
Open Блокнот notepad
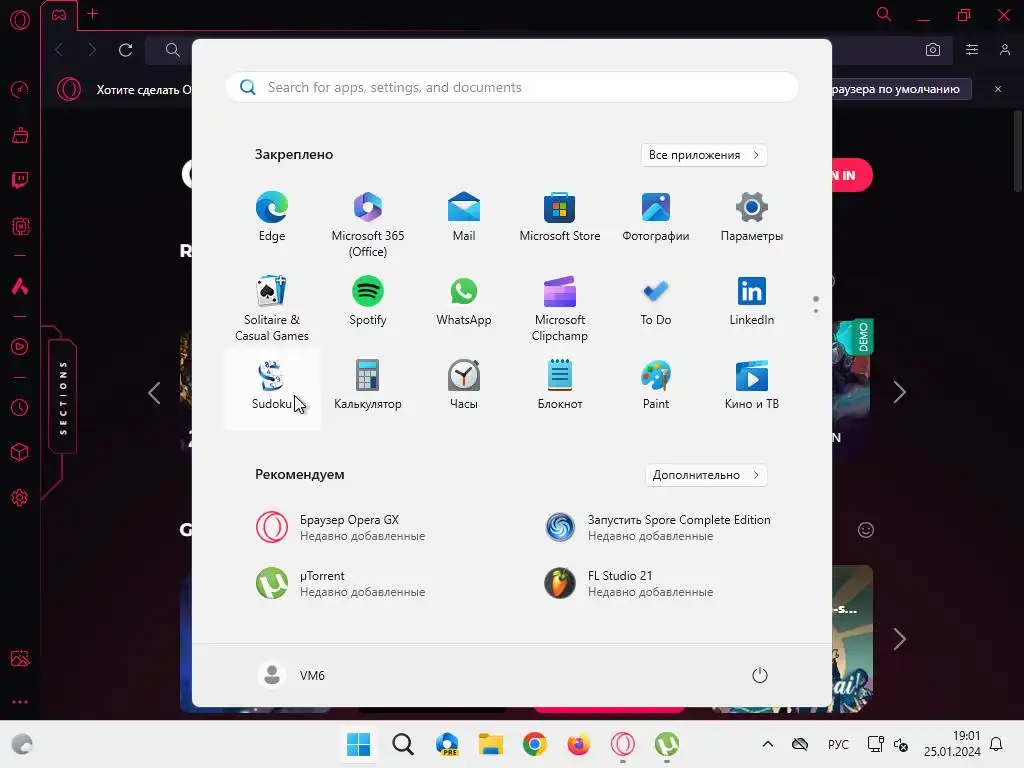(560, 385)
